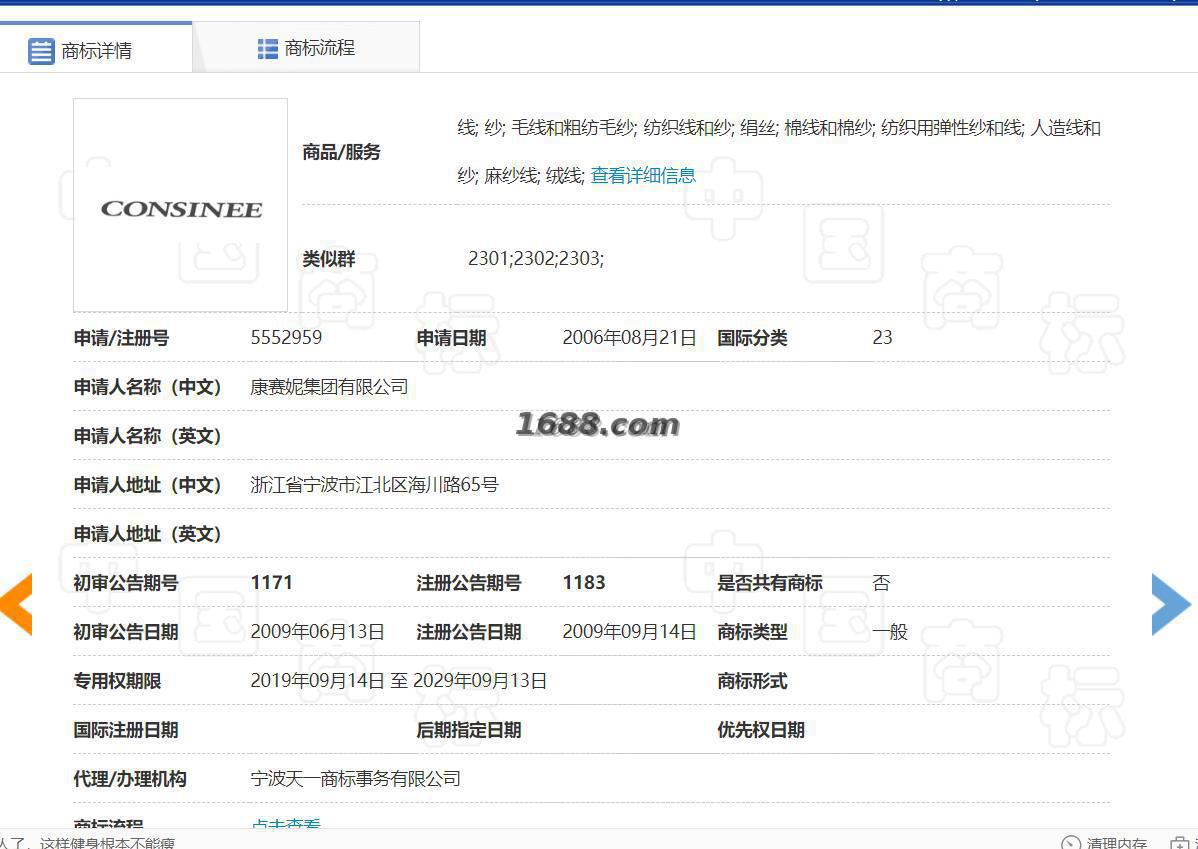Click the 商标详情 tab list icon
Screen dimensions: 1198x849
coord(41,51)
